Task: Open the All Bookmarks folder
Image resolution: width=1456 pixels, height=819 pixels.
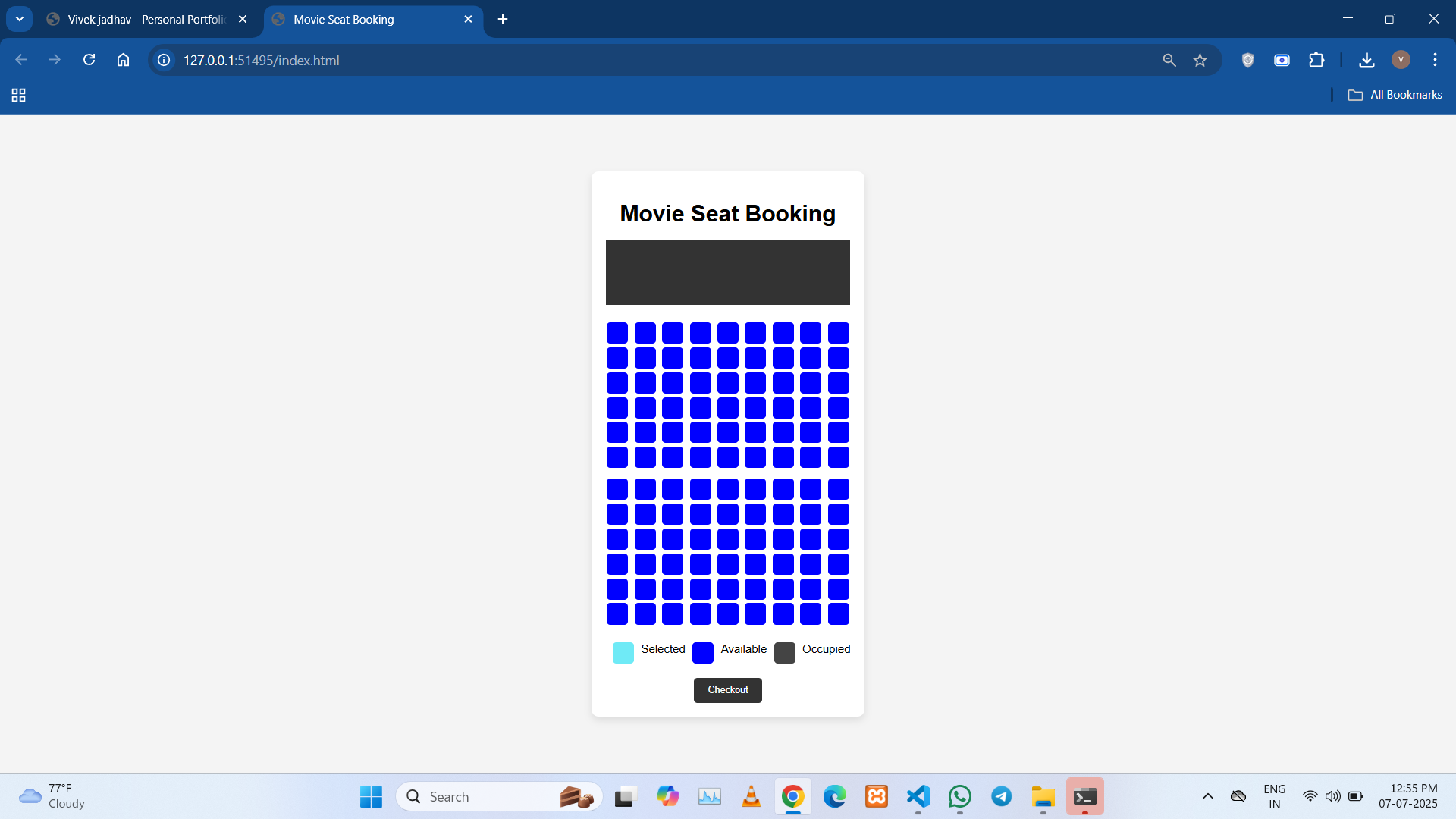Action: pyautogui.click(x=1395, y=95)
